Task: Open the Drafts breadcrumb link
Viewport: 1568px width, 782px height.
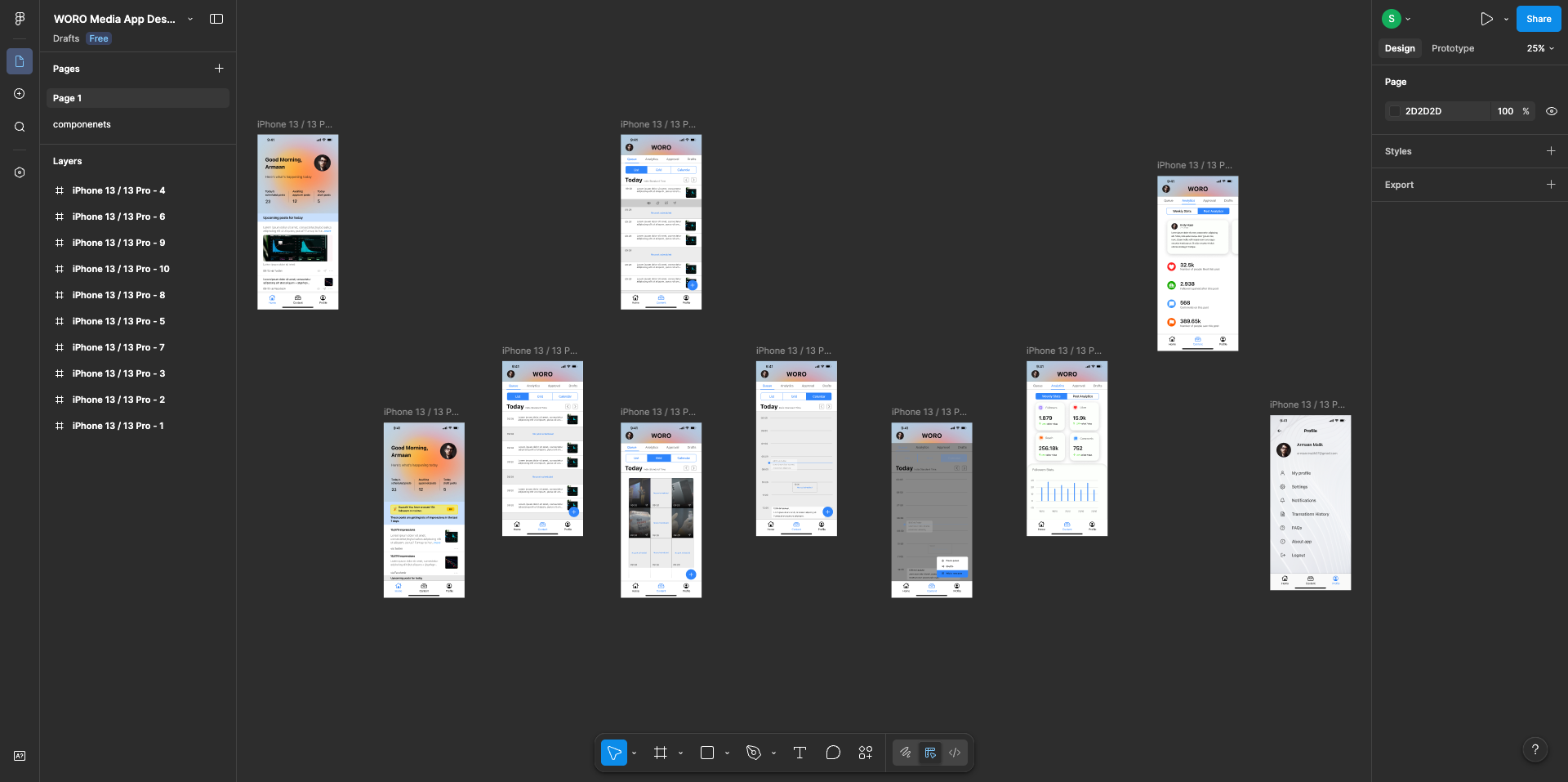Action: point(65,38)
